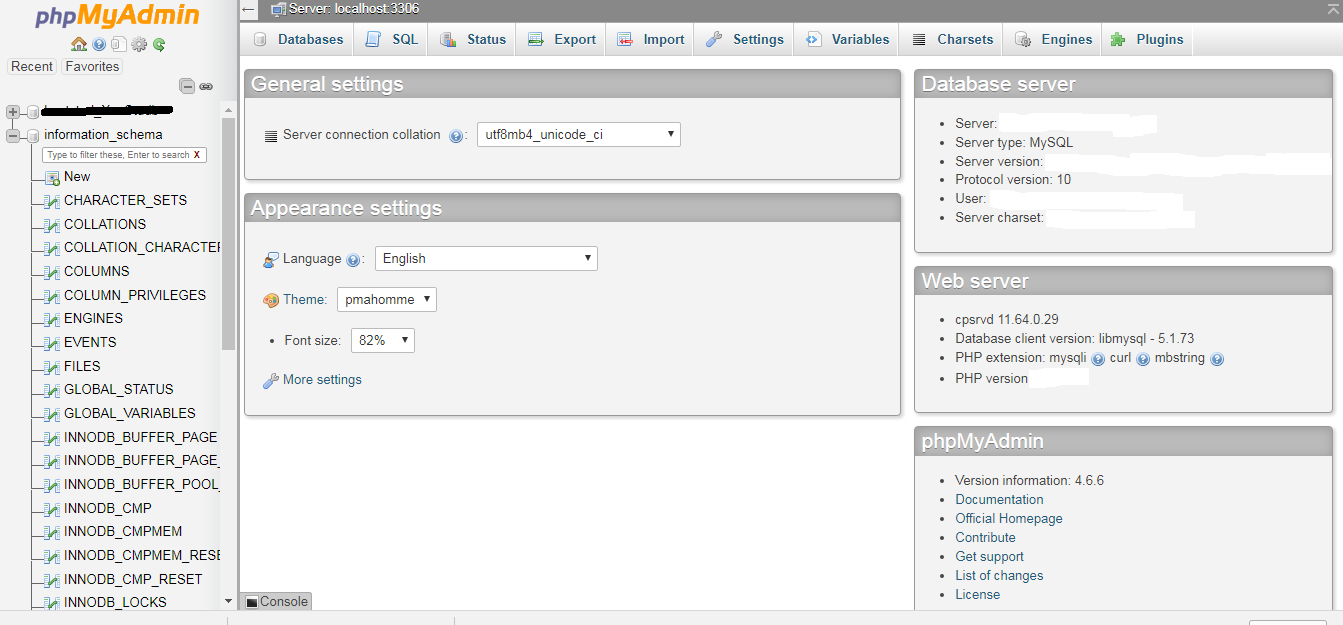This screenshot has width=1343, height=625.
Task: Open the List of changes link
Action: pyautogui.click(x=998, y=575)
